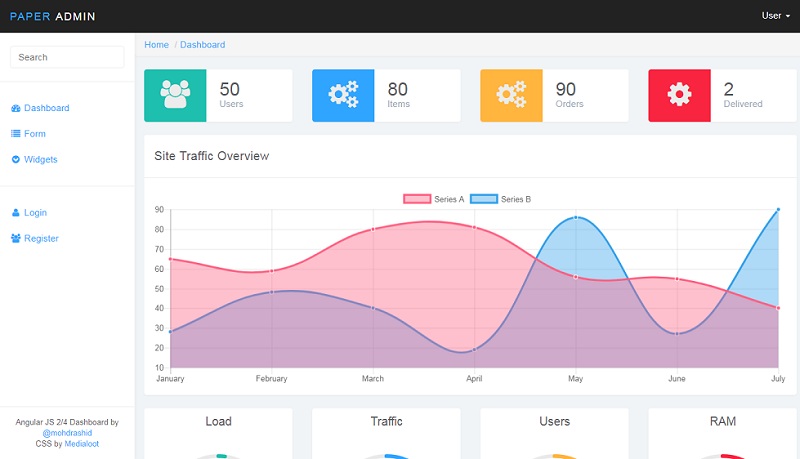Click the red Delivered gear icon tile
Image resolution: width=800 pixels, height=459 pixels.
click(679, 95)
